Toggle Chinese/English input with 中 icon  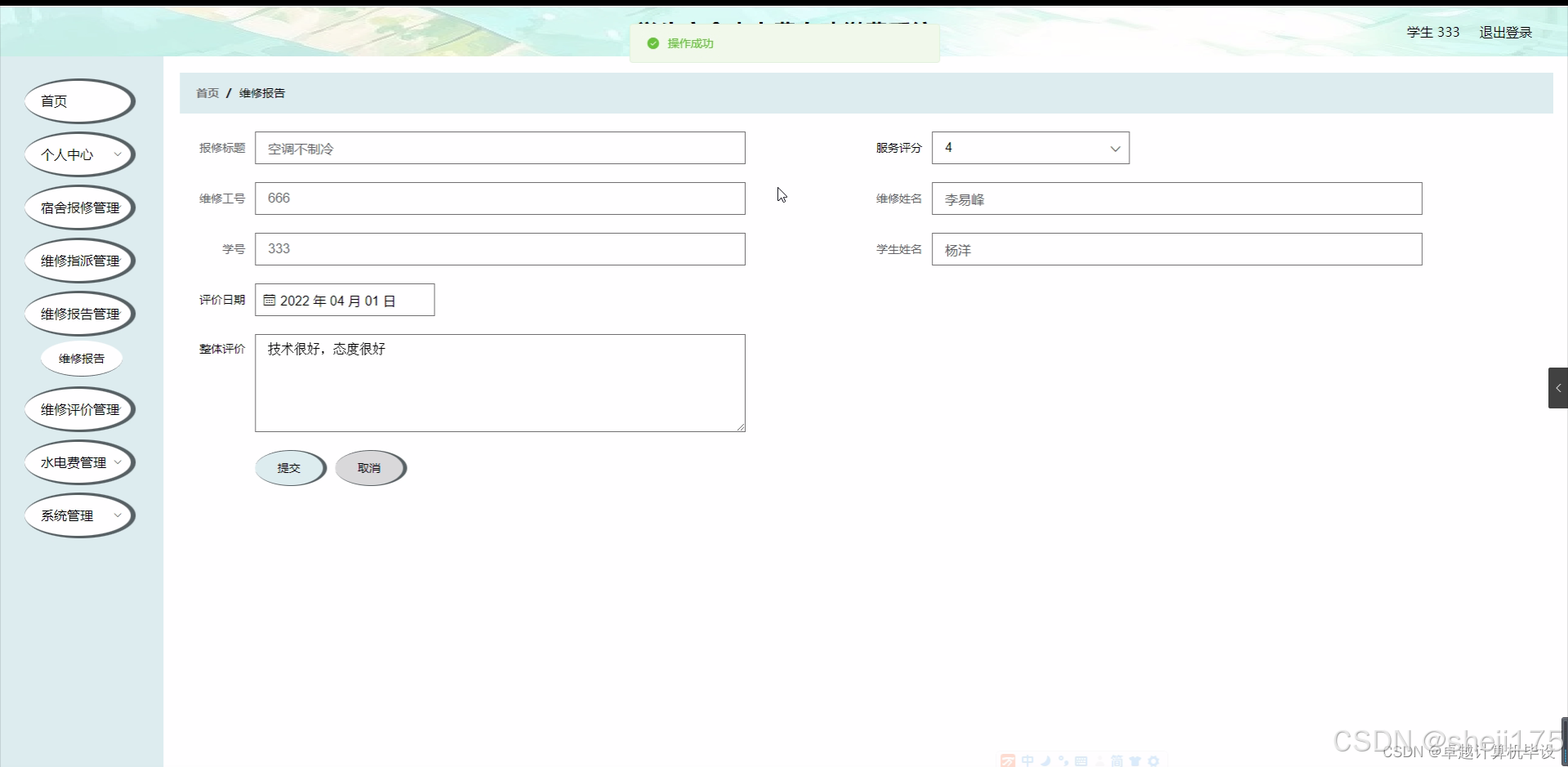(1027, 760)
